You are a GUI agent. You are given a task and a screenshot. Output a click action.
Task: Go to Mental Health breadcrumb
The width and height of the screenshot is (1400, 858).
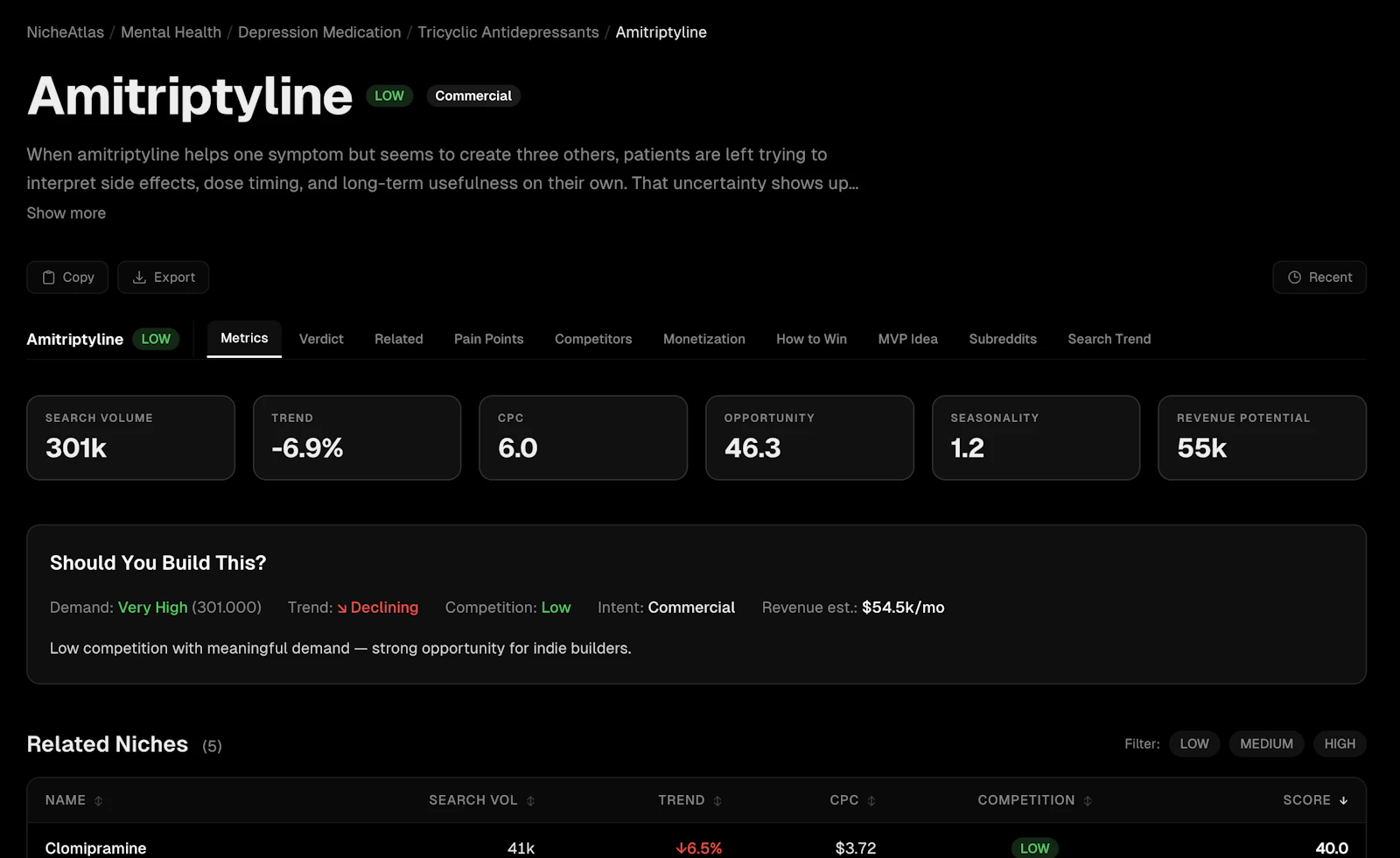pyautogui.click(x=171, y=32)
